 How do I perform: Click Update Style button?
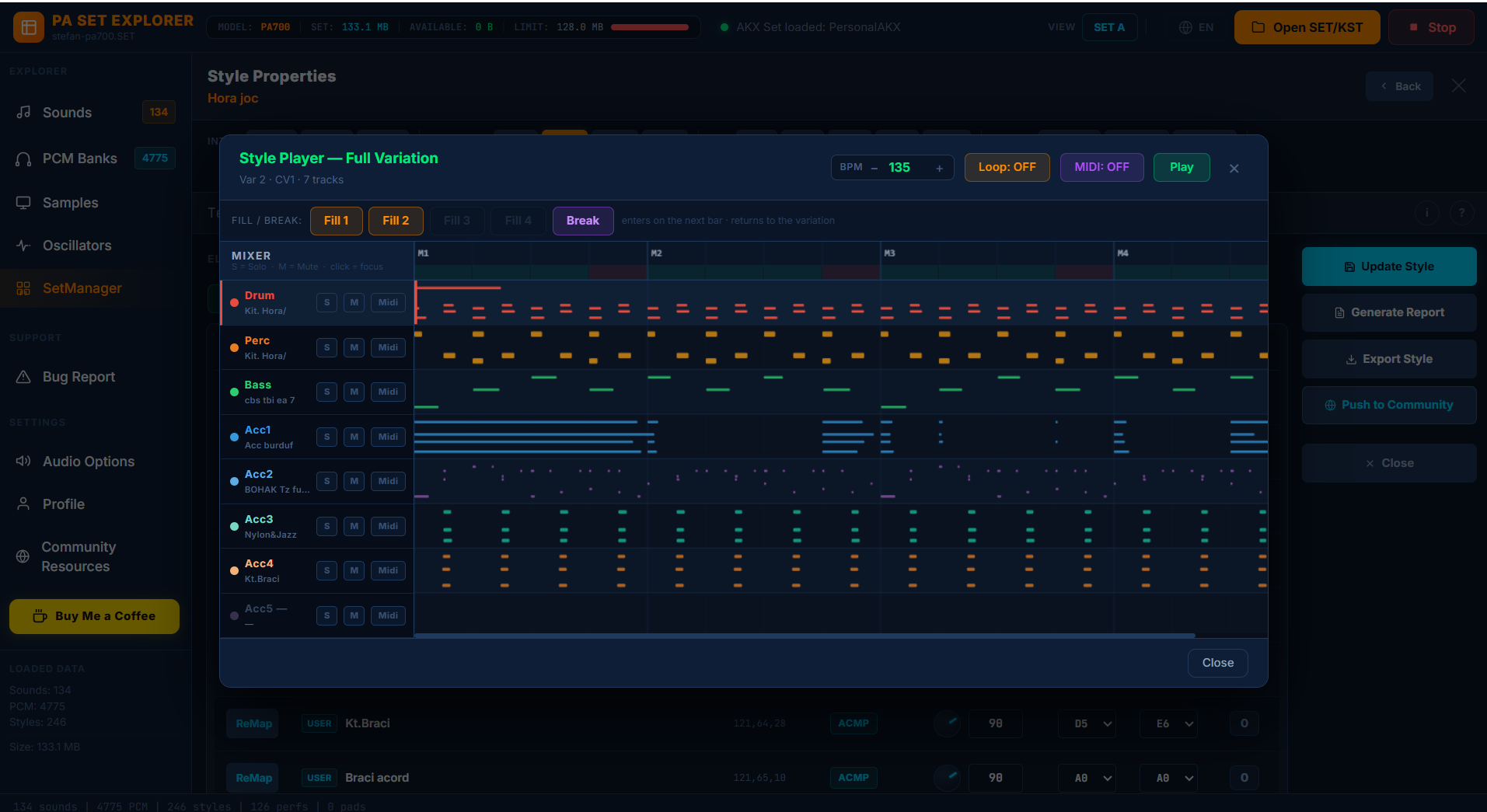point(1389,267)
